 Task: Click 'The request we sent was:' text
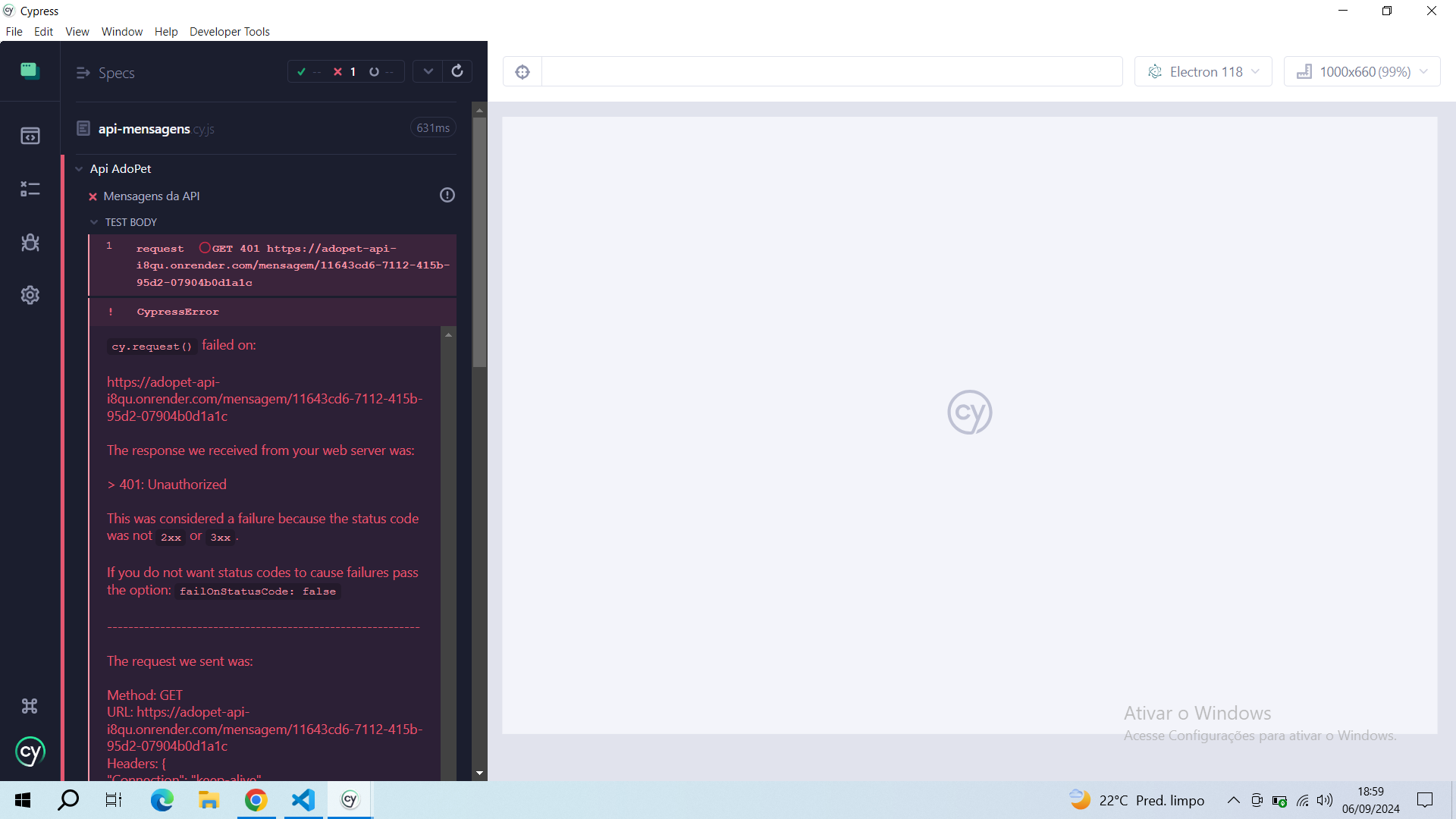click(x=180, y=661)
